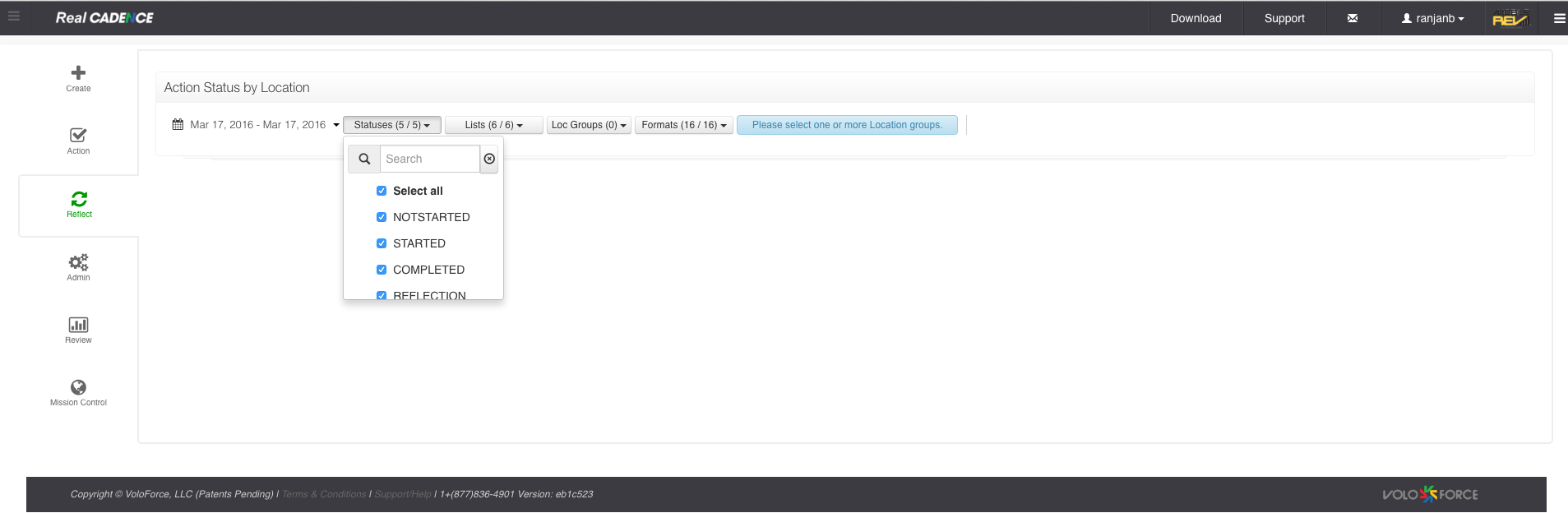
Task: Toggle the STARTED status checkbox
Action: 382,243
